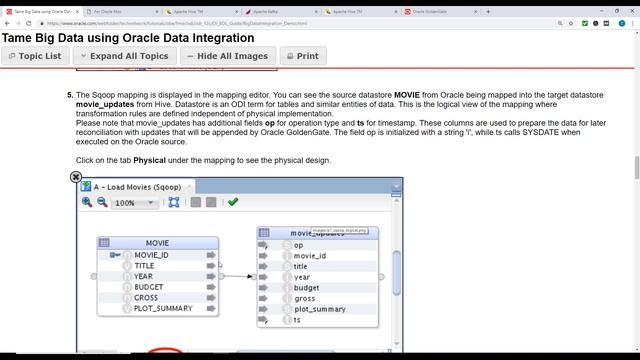Select the budget field in movie_updates
The image size is (640, 360).
tap(307, 288)
